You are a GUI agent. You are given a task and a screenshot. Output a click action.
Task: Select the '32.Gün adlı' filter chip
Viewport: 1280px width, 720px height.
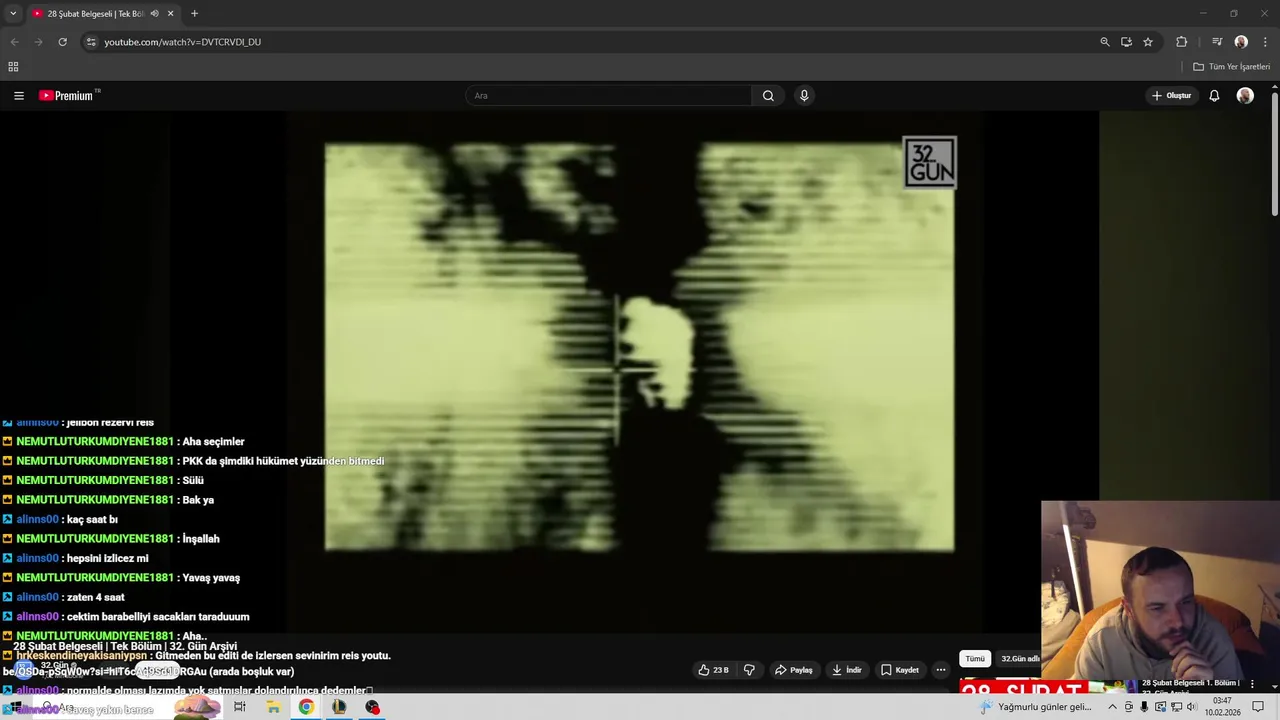click(1020, 659)
